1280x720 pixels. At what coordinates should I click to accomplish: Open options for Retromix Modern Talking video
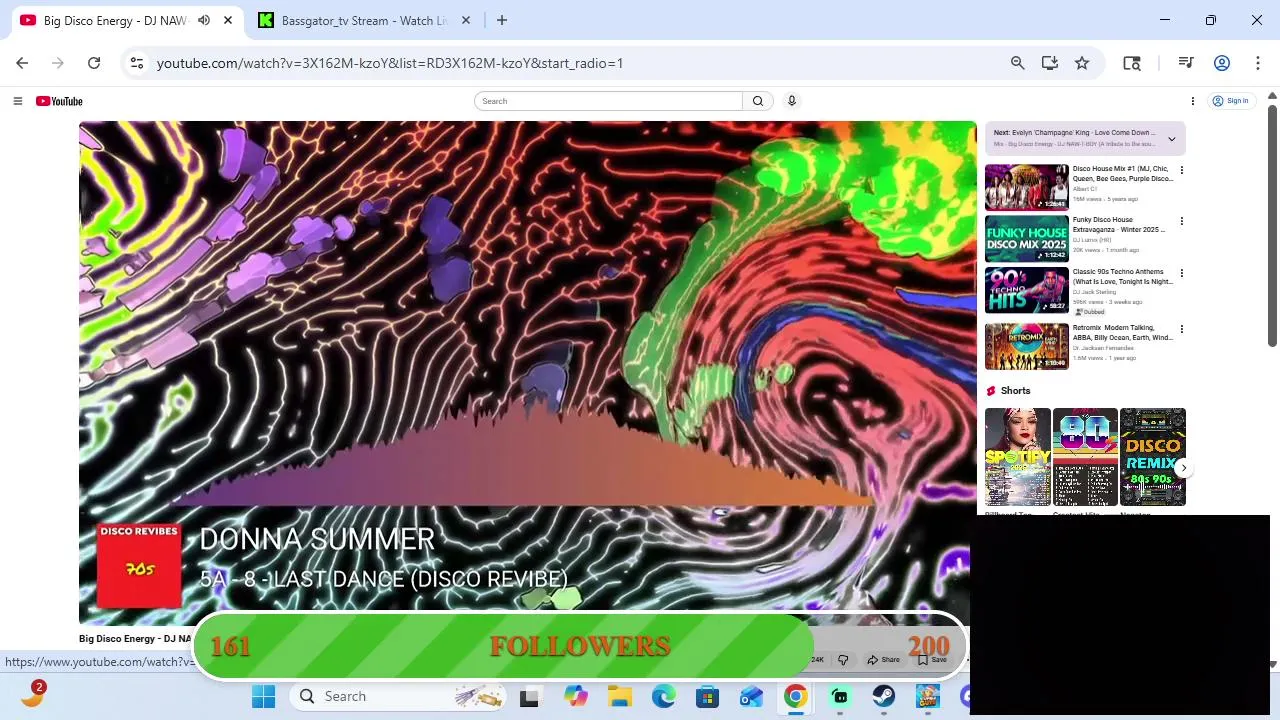coord(1181,329)
